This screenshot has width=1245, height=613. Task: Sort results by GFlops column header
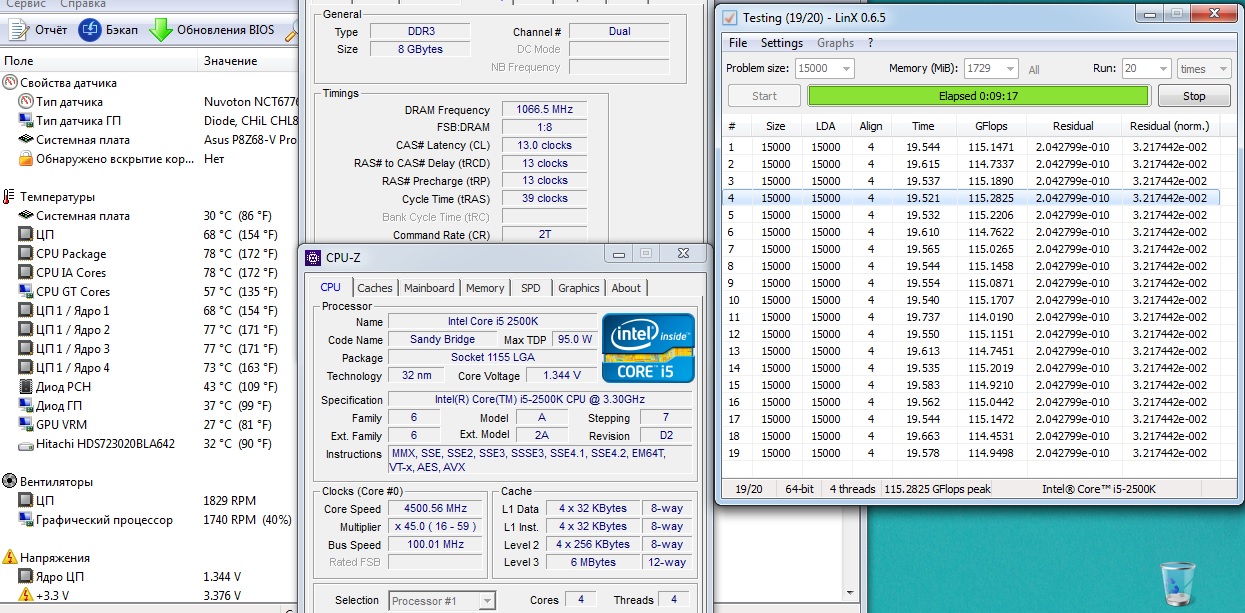click(990, 126)
